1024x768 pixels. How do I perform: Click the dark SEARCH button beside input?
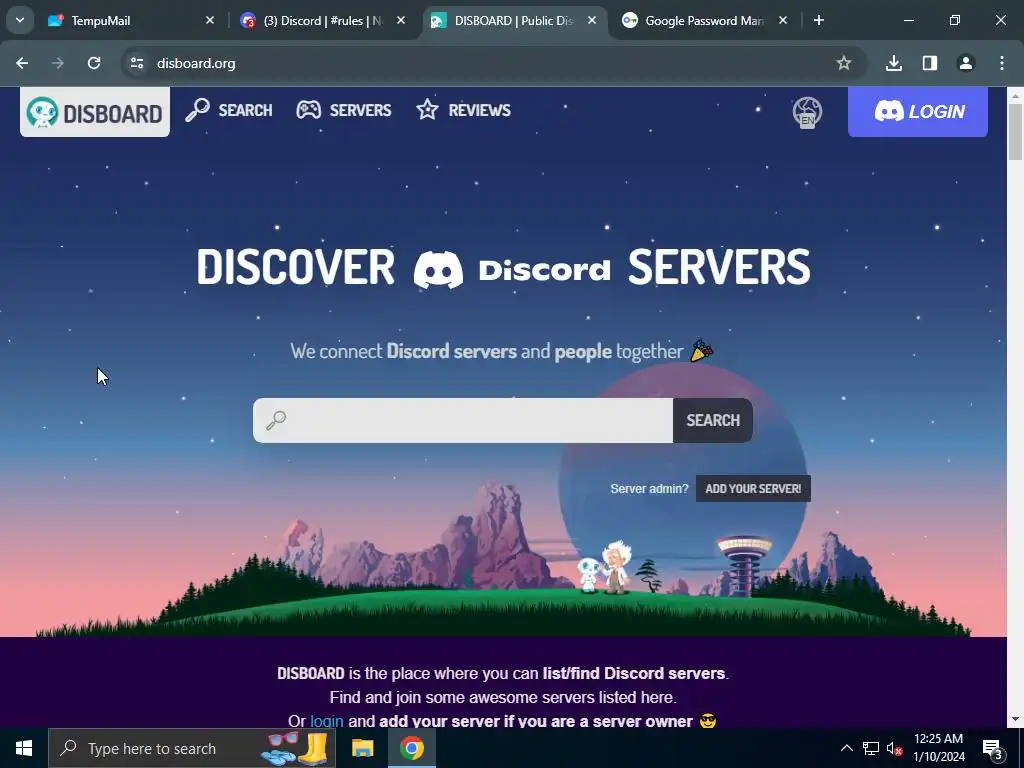(712, 421)
